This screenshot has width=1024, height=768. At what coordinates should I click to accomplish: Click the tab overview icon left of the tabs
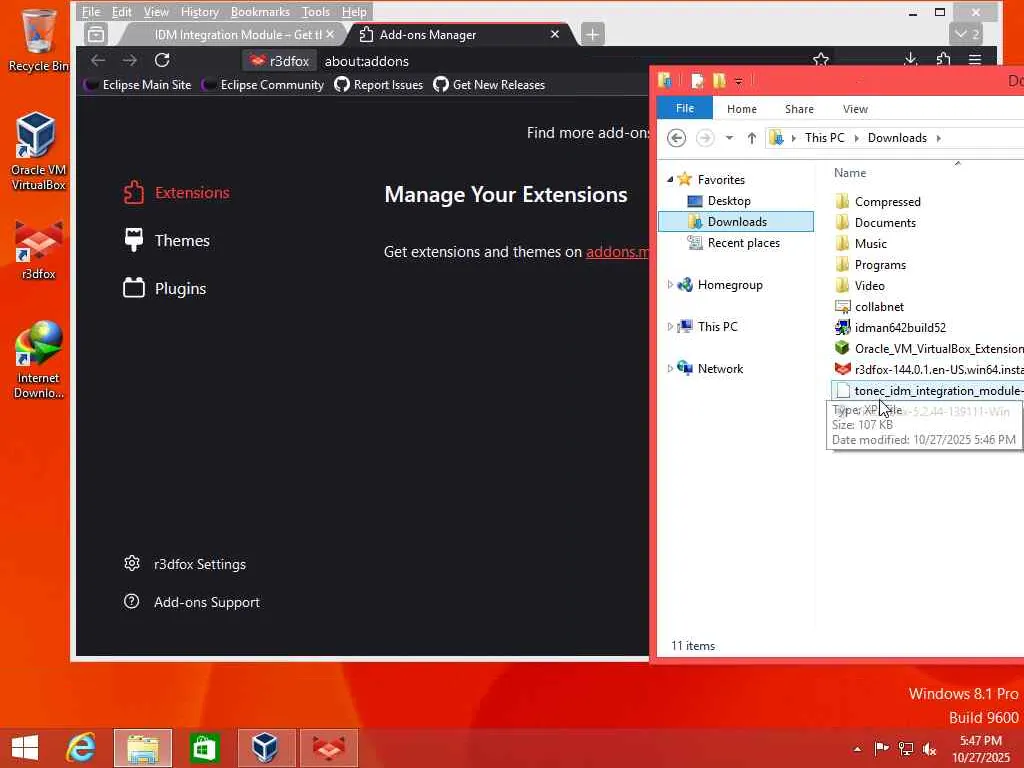tap(96, 34)
